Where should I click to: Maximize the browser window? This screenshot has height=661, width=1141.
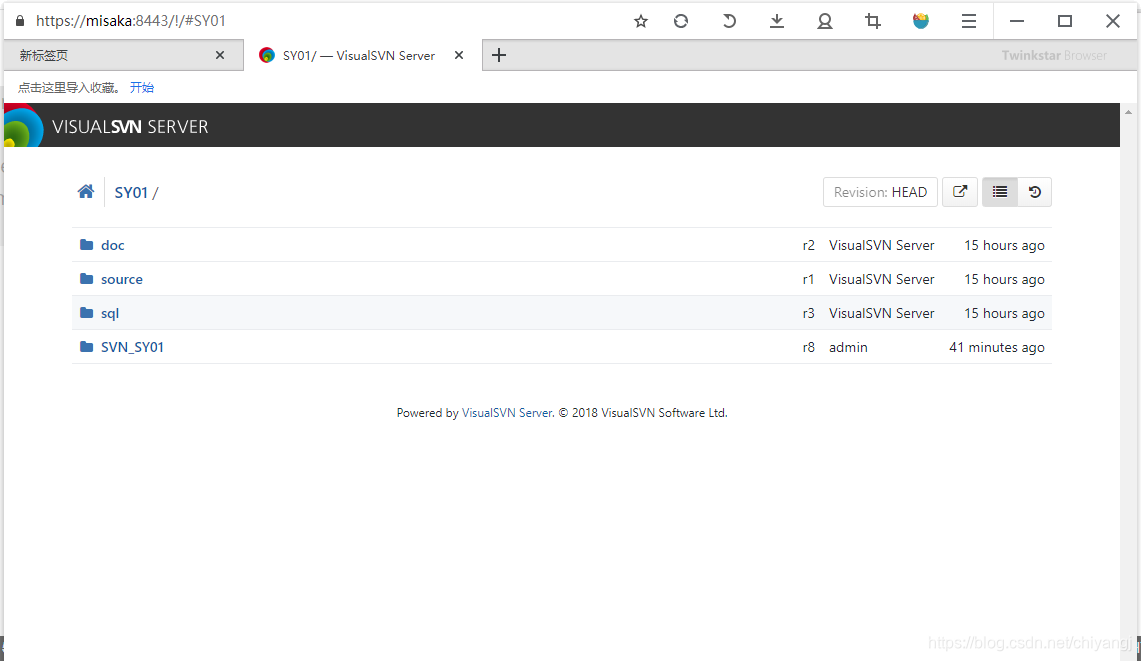click(x=1065, y=21)
